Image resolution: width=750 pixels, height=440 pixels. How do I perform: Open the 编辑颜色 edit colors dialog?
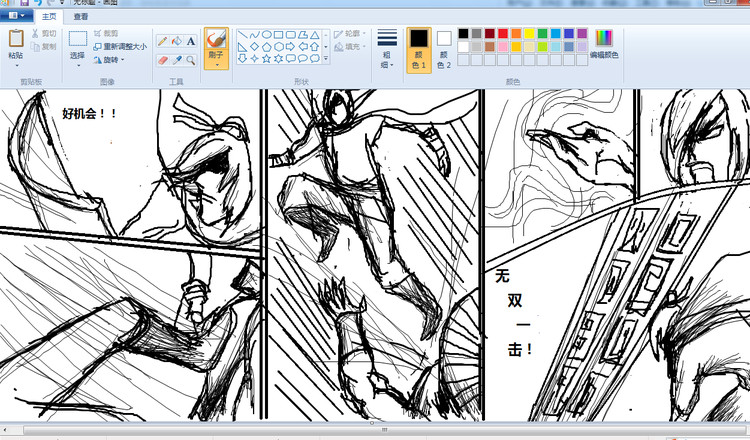(604, 43)
